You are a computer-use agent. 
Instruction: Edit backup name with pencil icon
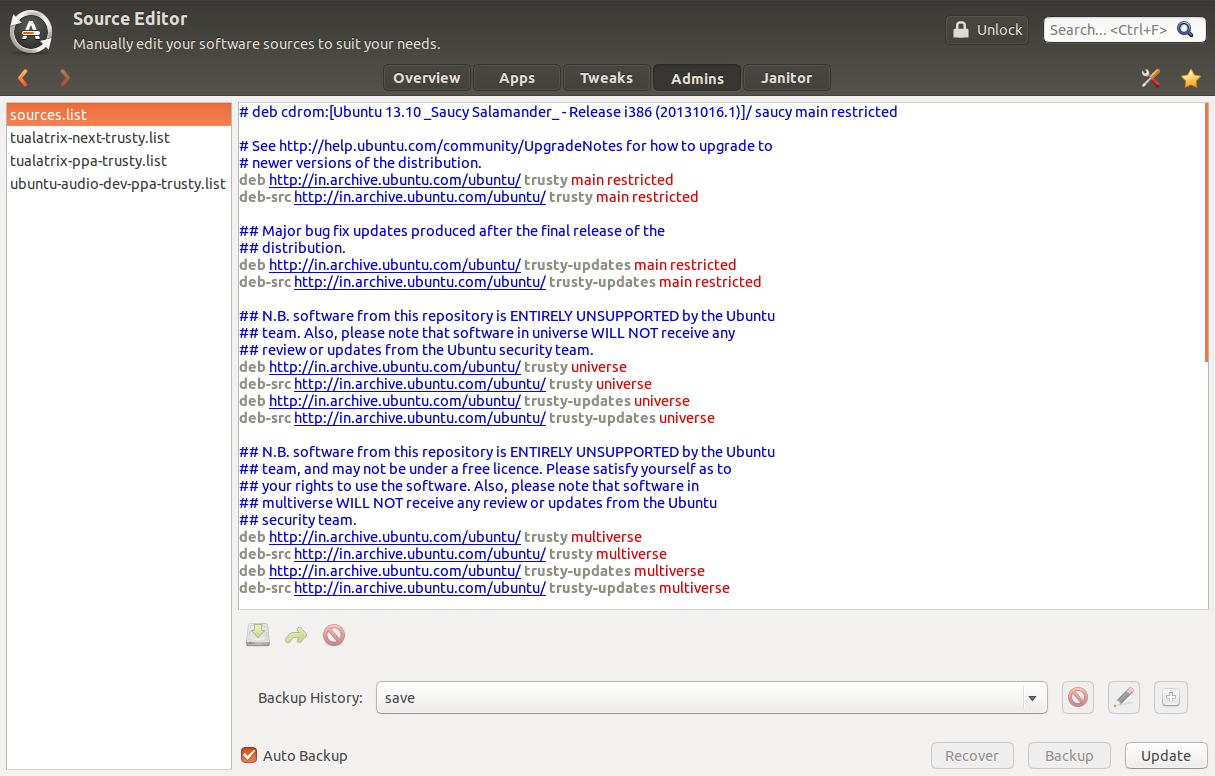point(1124,697)
